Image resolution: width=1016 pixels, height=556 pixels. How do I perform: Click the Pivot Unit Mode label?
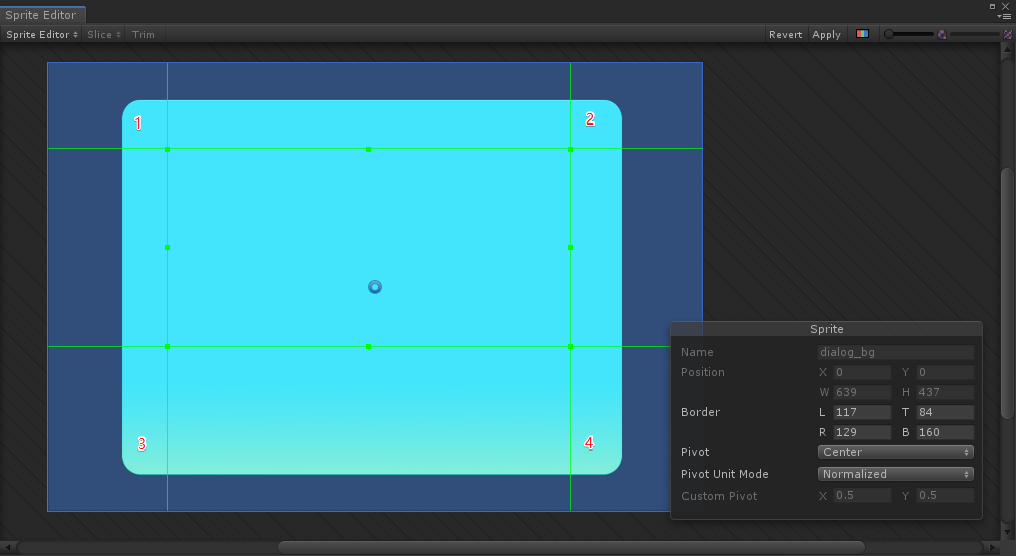point(724,474)
